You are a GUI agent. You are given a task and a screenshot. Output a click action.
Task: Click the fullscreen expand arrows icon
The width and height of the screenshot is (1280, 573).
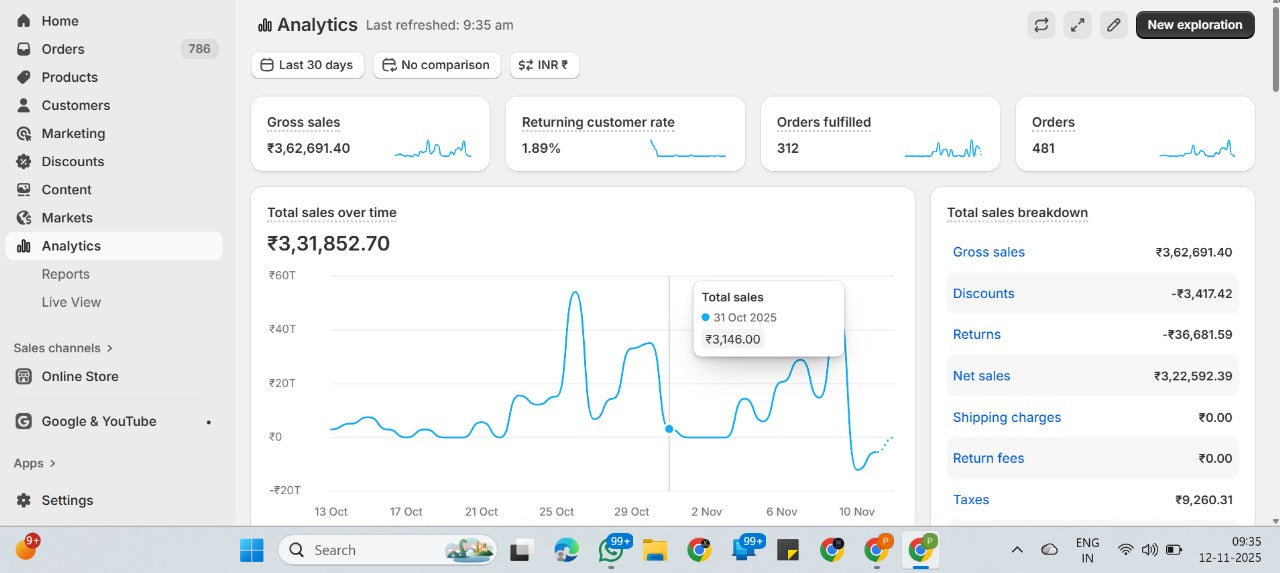pos(1077,25)
